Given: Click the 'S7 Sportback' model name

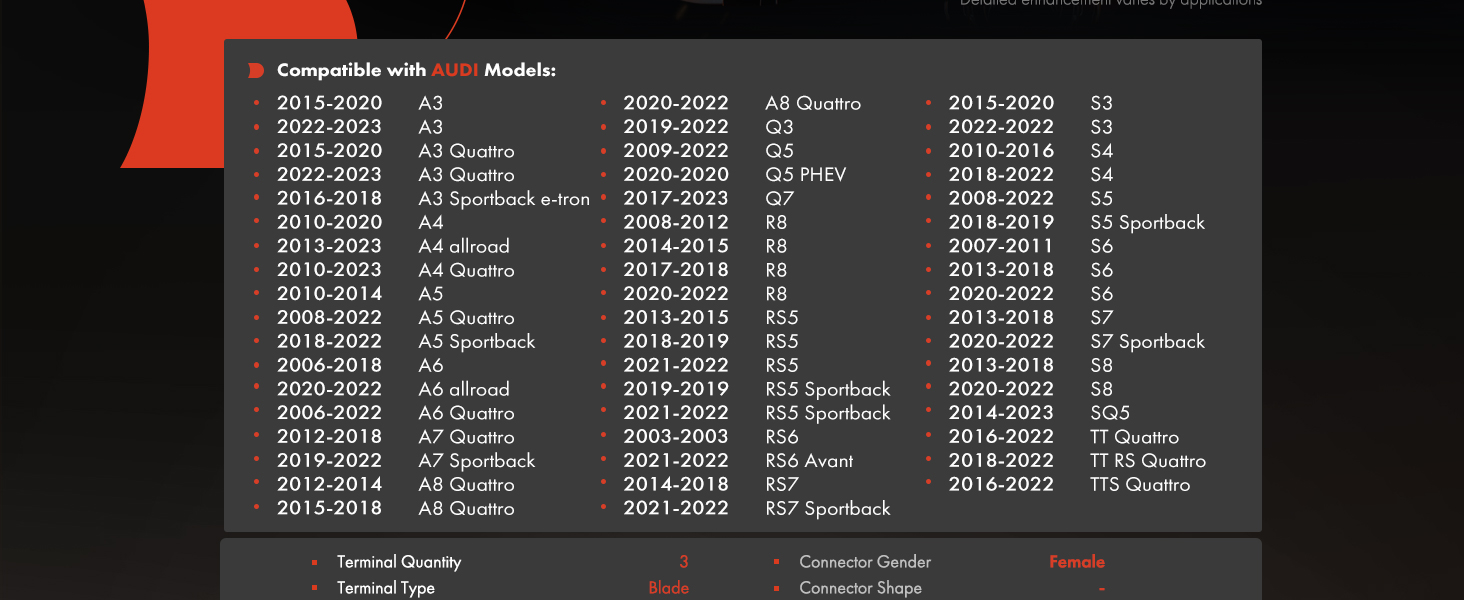Looking at the screenshot, I should 1148,342.
